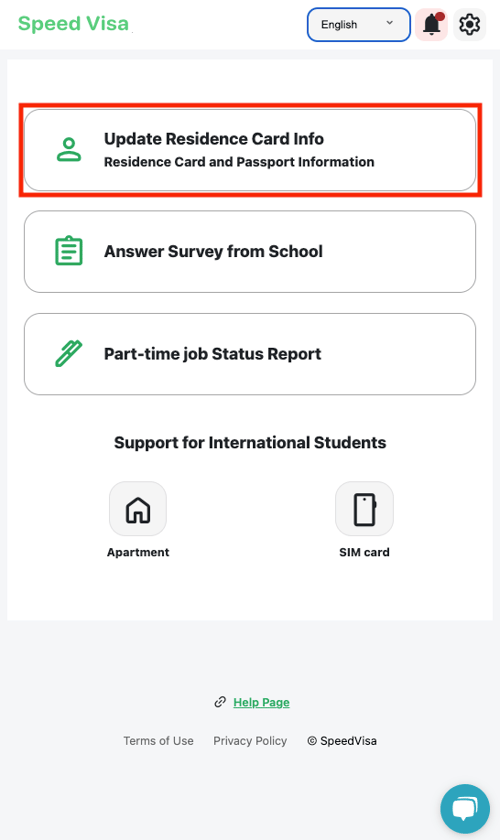
Task: Click the Speed Visa logo
Action: (x=73, y=24)
